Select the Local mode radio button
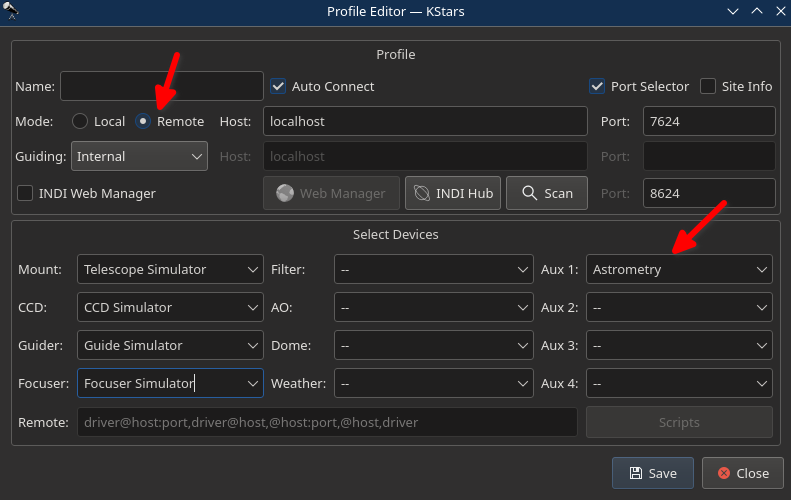The width and height of the screenshot is (791, 500). tap(80, 121)
